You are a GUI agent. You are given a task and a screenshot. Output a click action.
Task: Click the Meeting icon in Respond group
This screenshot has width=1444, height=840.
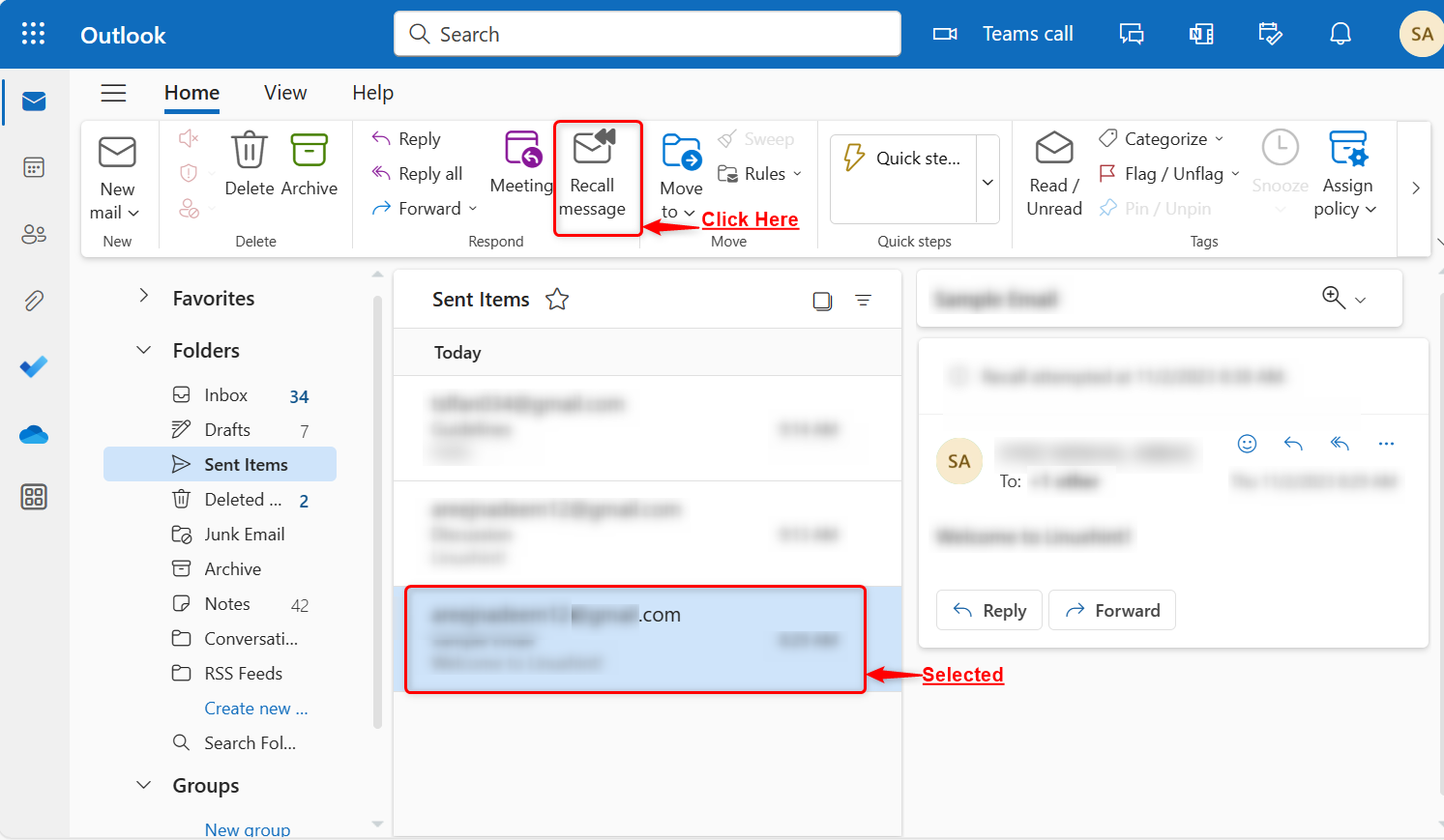tap(523, 150)
